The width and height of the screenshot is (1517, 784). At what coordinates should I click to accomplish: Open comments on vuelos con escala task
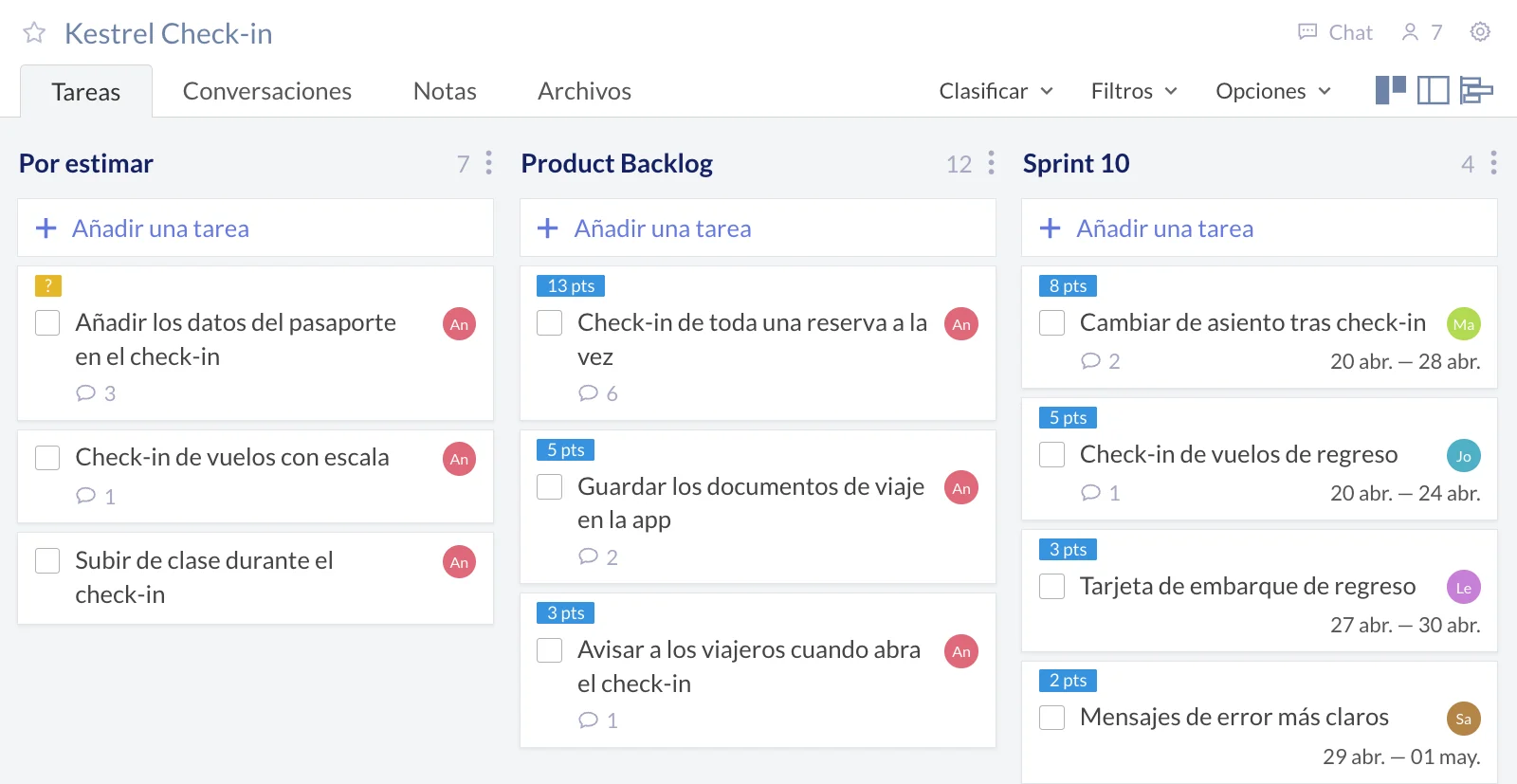point(96,497)
